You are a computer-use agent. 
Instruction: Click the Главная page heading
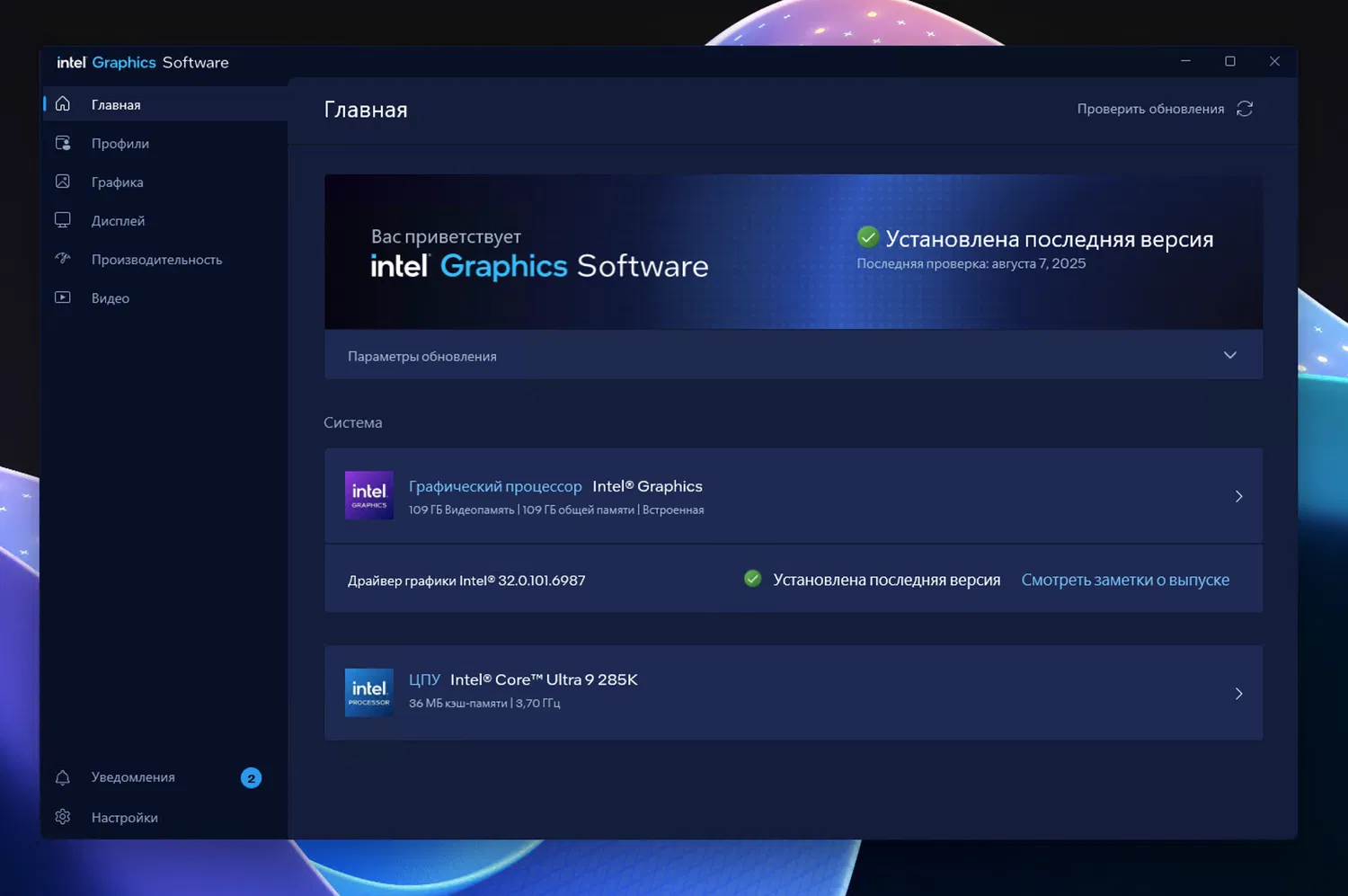[x=366, y=110]
